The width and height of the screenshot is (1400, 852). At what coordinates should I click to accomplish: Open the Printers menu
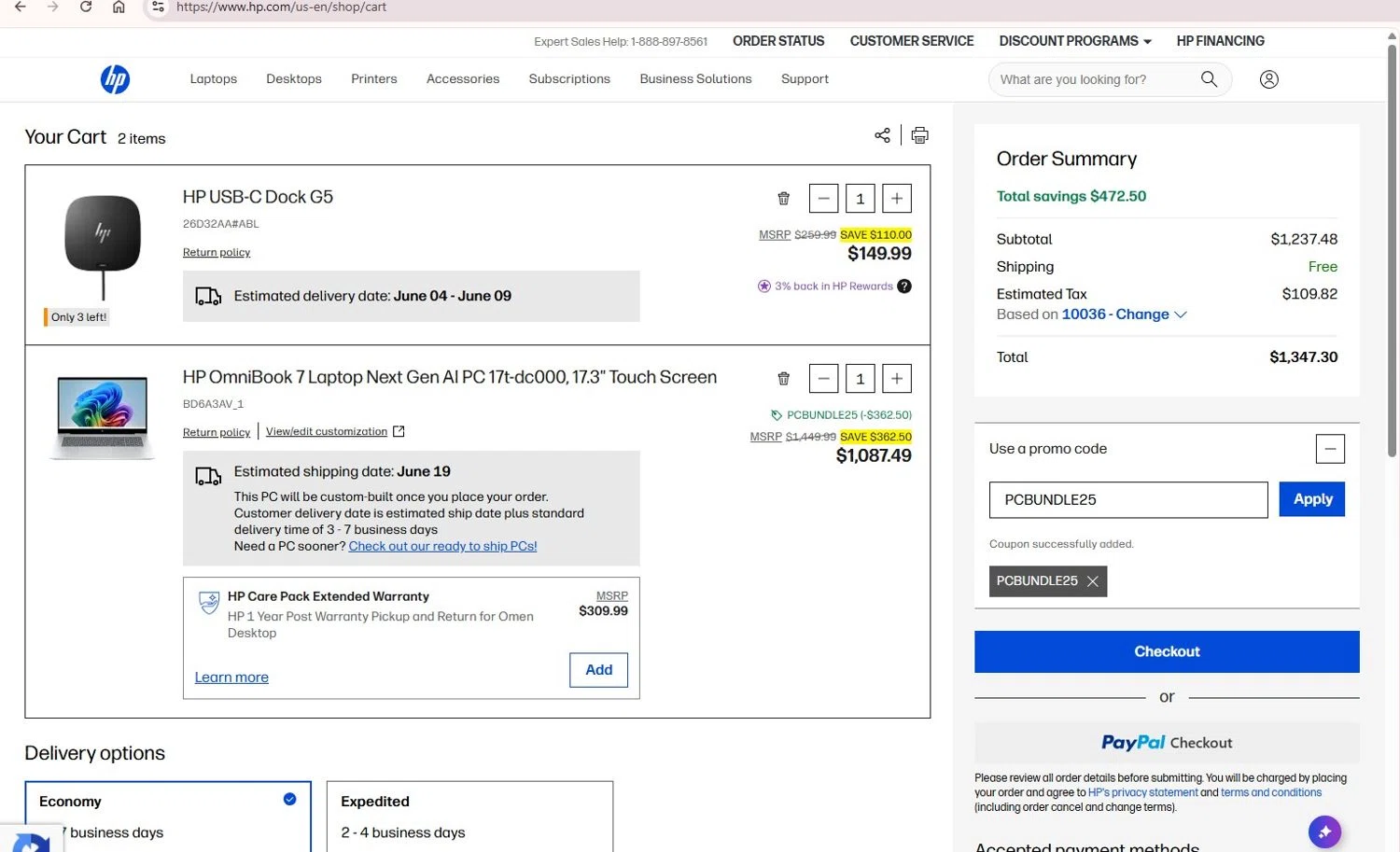coord(374,79)
